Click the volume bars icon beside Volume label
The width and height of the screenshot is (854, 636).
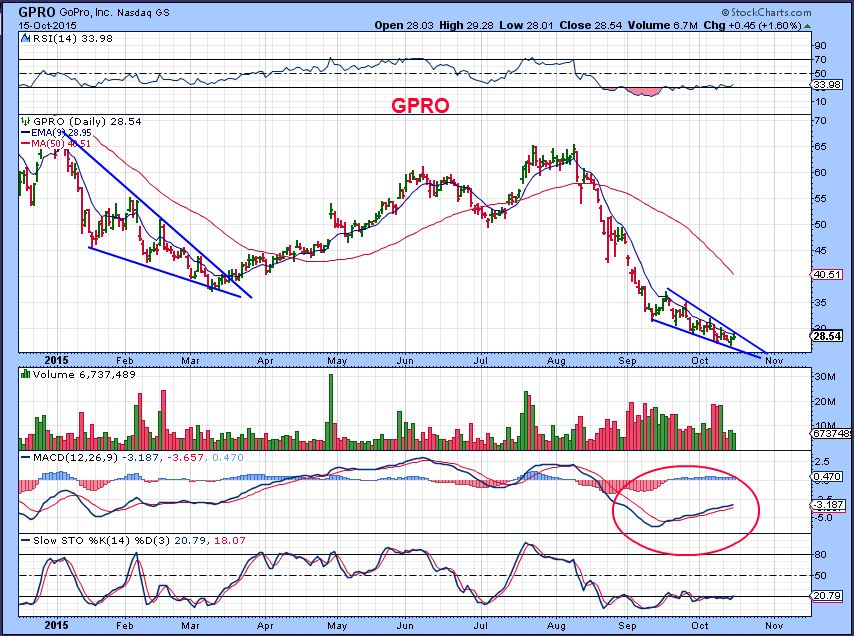pos(26,374)
